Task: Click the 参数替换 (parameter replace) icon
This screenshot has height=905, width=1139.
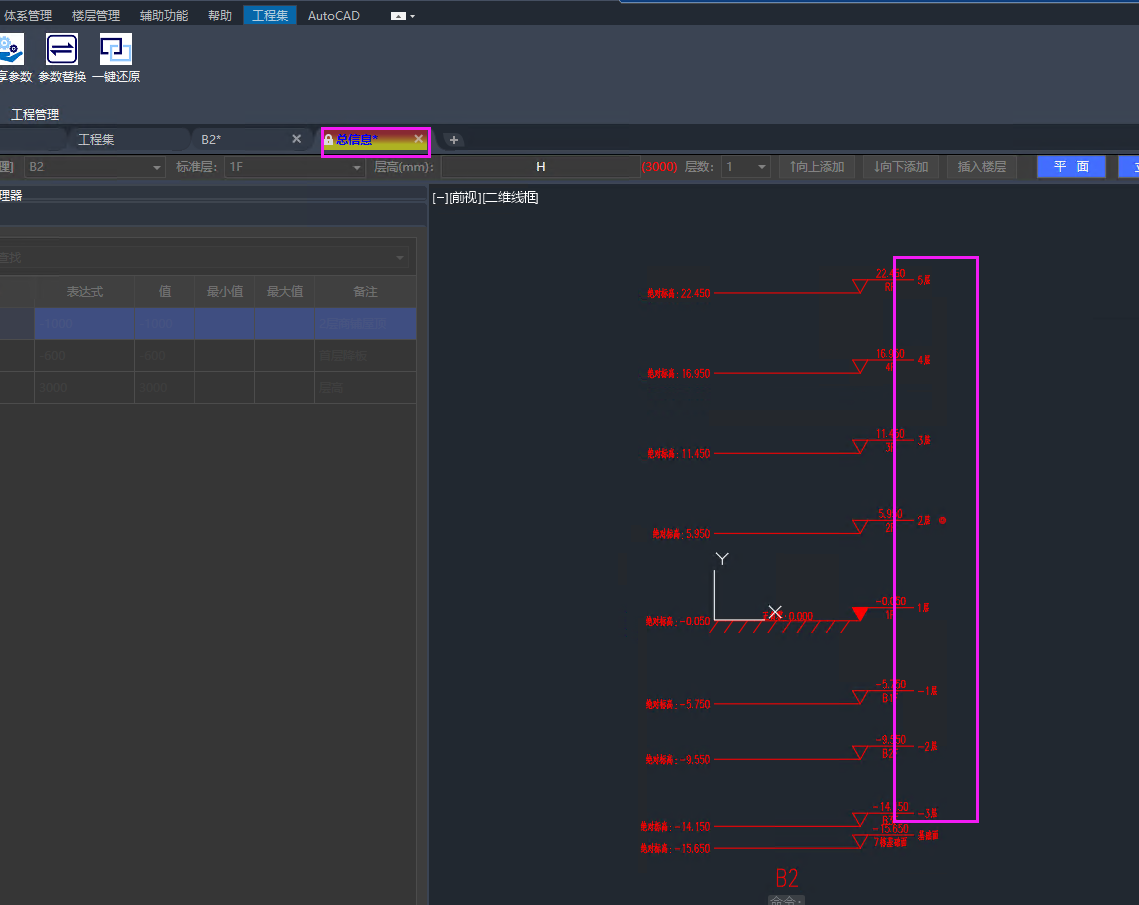Action: (x=62, y=49)
